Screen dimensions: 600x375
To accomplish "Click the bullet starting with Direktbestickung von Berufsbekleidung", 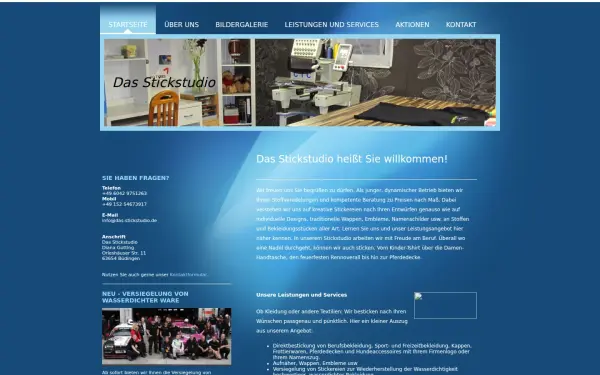I will tap(372, 351).
